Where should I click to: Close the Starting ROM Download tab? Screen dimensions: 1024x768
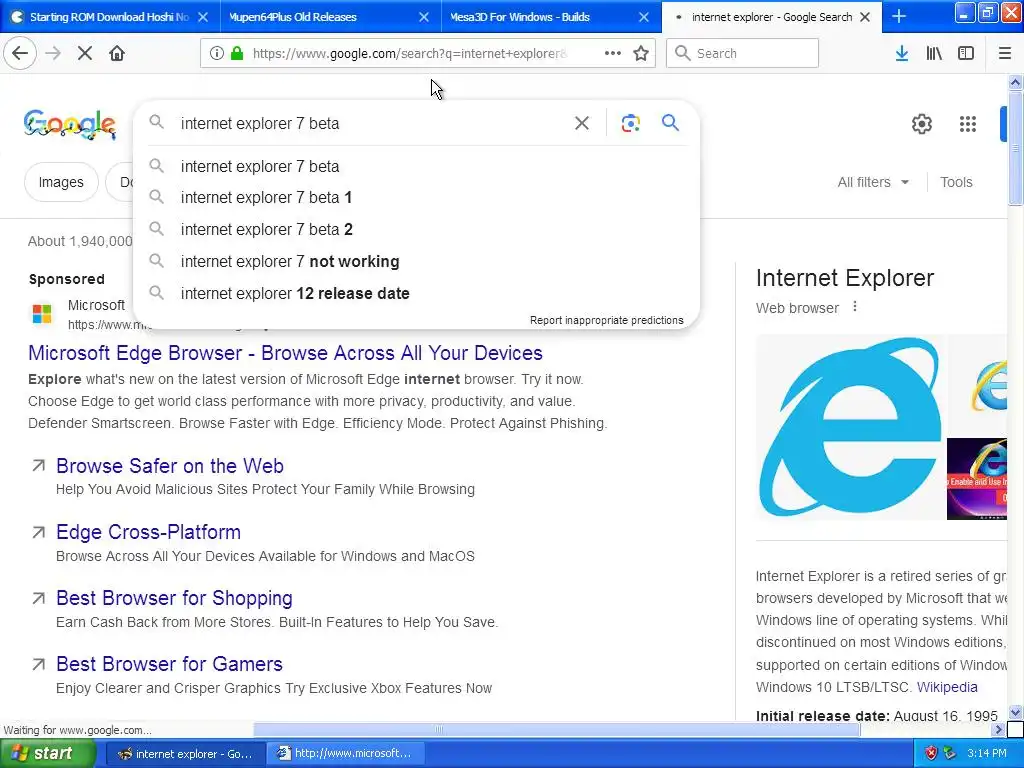pos(203,17)
